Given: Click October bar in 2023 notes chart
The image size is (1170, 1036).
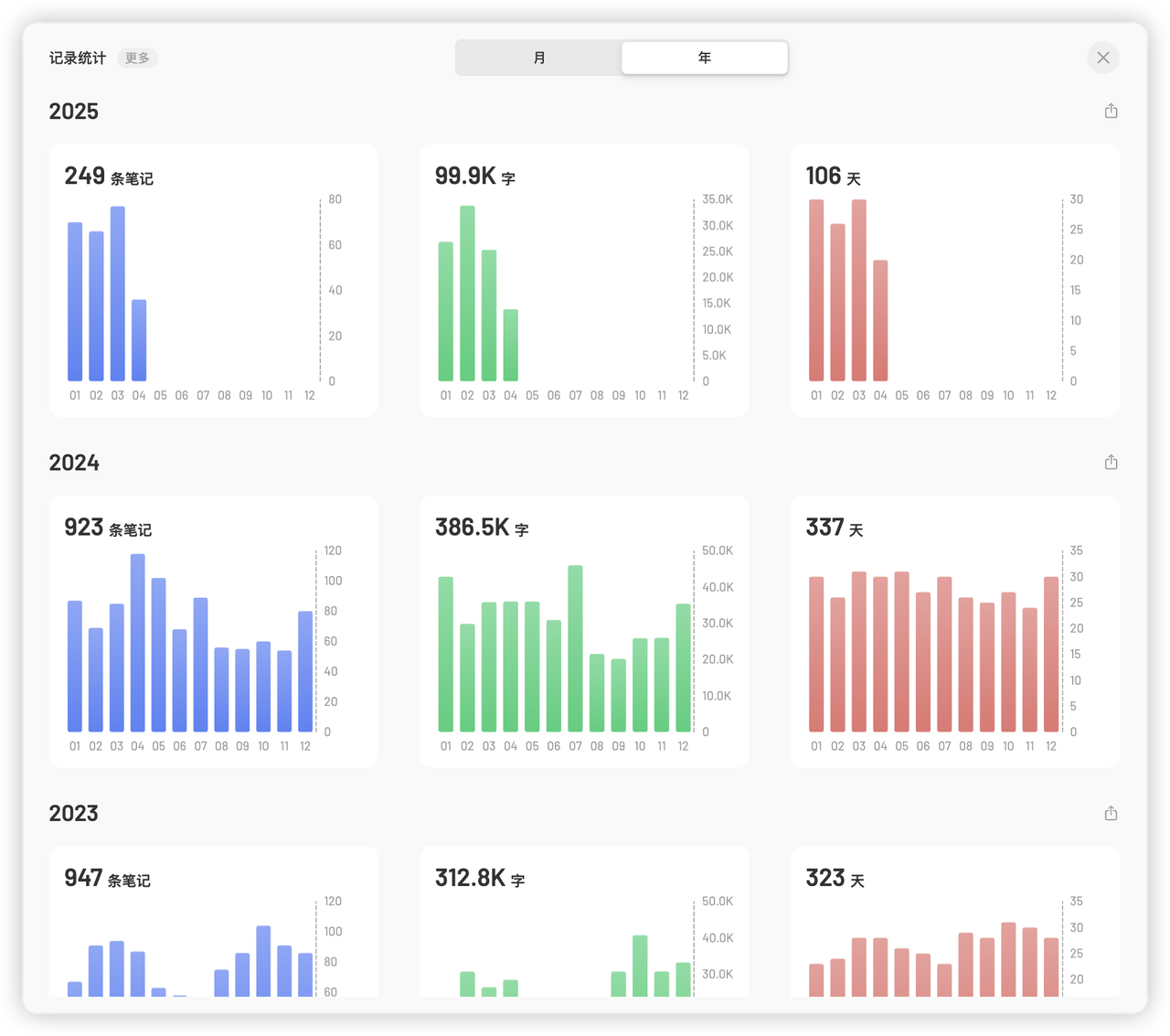Looking at the screenshot, I should (263, 961).
